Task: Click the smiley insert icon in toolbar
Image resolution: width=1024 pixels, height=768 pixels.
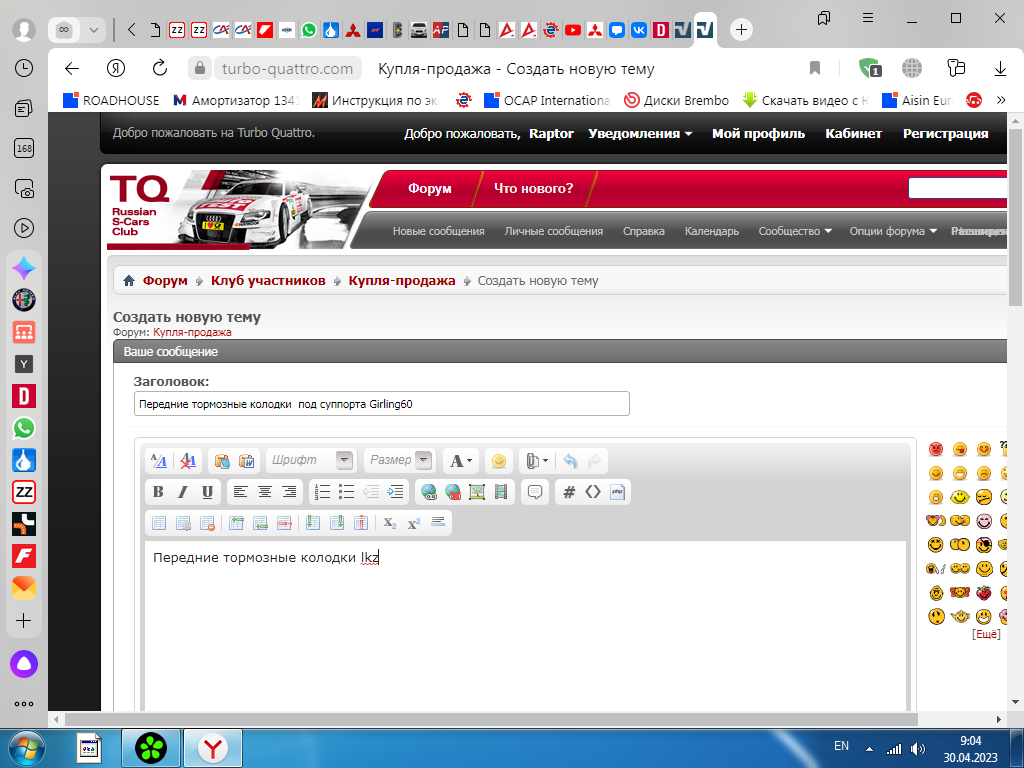Action: pos(498,461)
